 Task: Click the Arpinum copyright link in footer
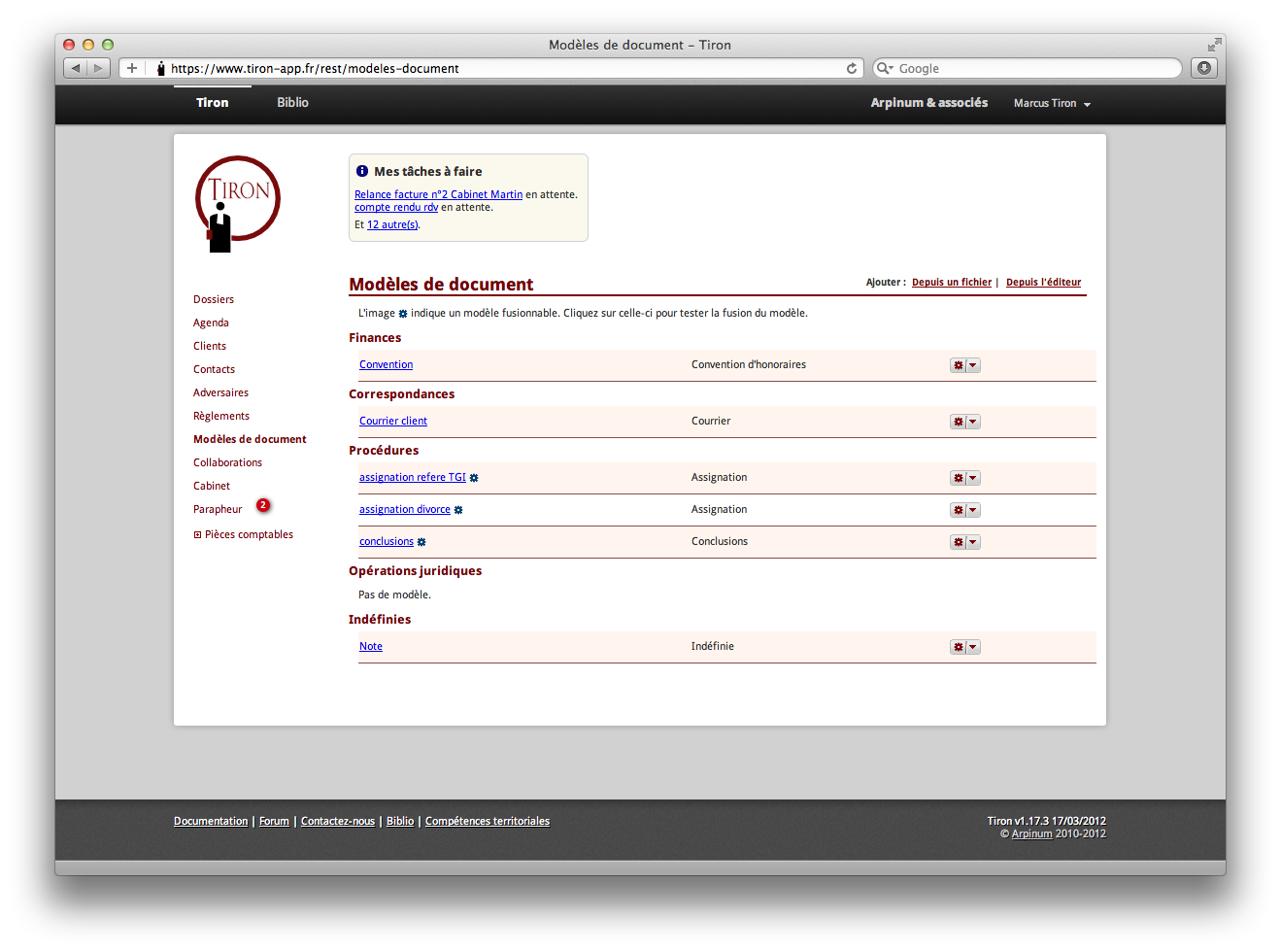tap(1031, 834)
